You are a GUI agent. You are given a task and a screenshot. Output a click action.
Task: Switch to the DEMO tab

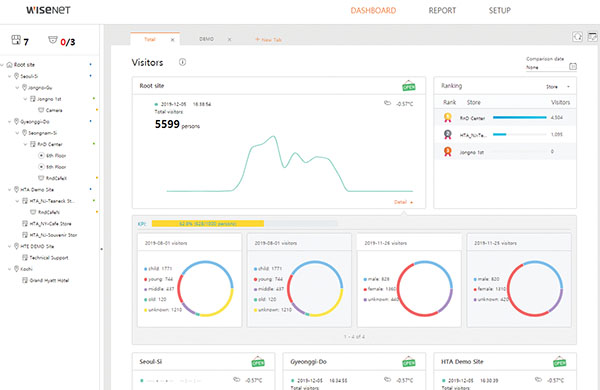[x=206, y=39]
